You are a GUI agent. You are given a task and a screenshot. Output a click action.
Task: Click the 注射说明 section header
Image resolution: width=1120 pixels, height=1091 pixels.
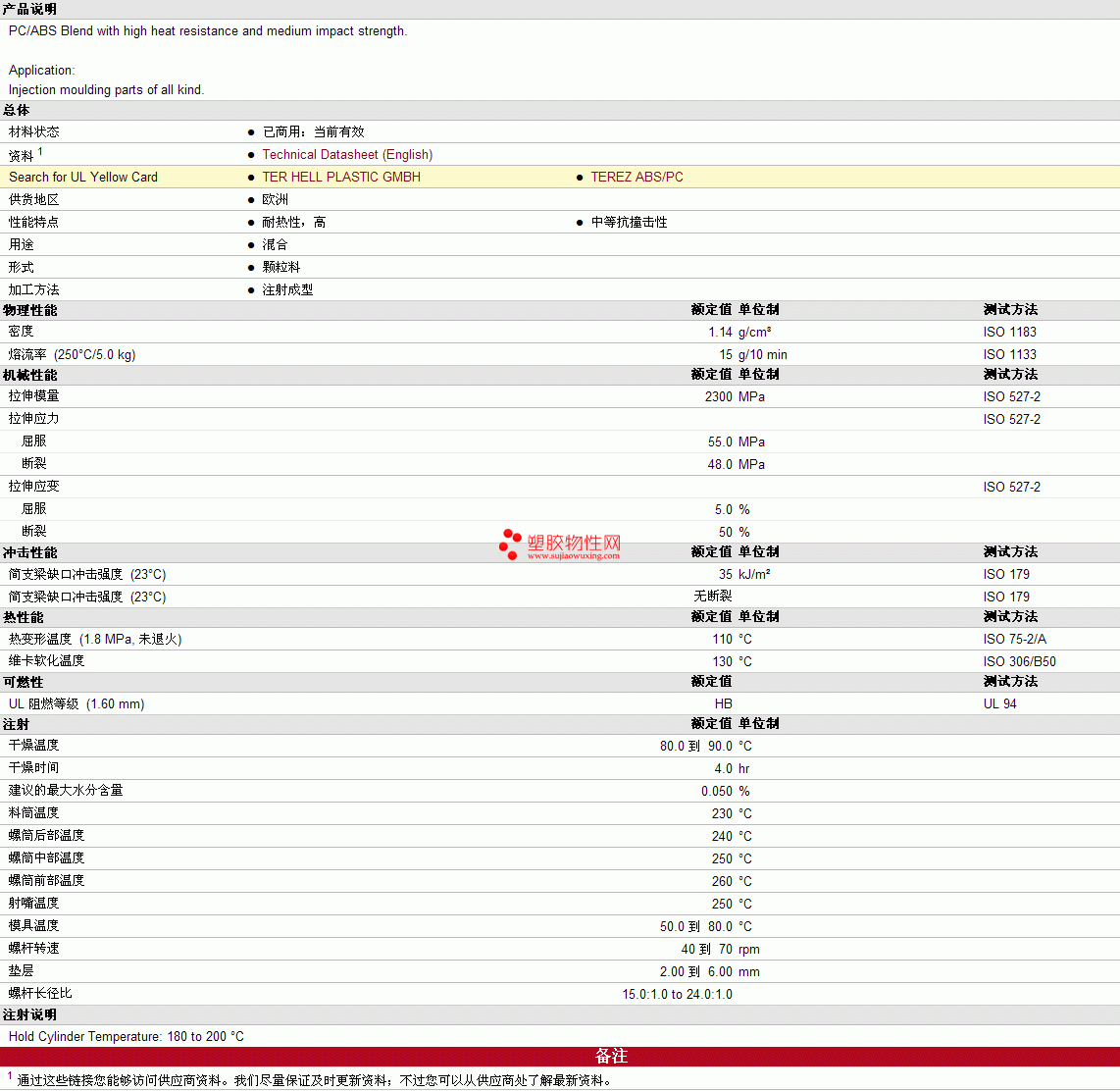[29, 1015]
